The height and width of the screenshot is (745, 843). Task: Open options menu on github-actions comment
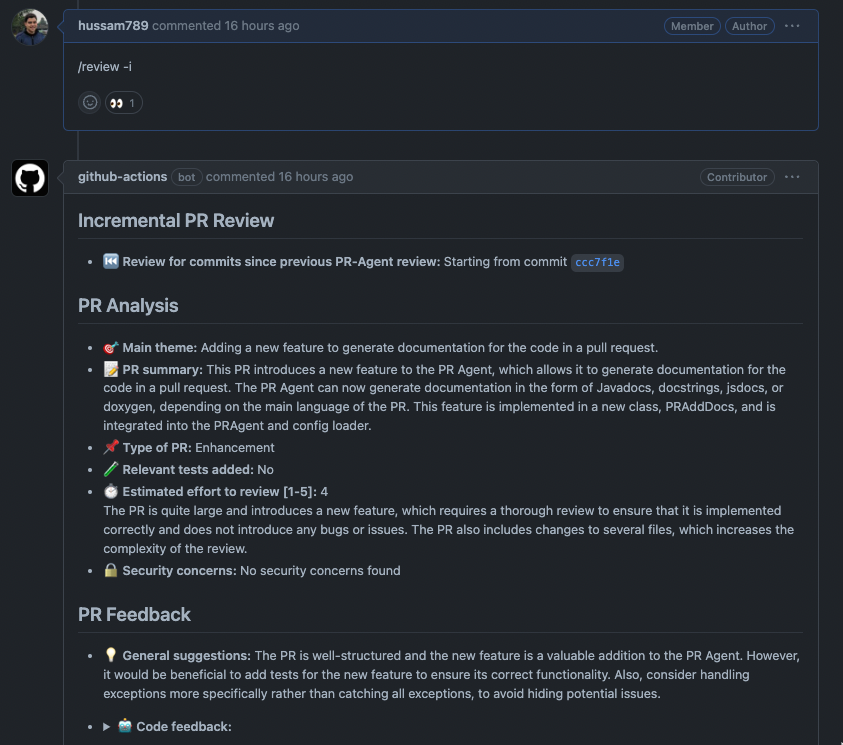792,177
